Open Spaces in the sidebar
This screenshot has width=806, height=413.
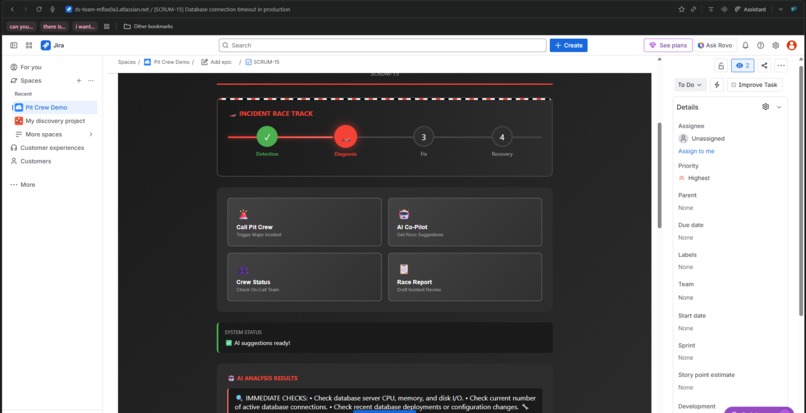tap(31, 80)
